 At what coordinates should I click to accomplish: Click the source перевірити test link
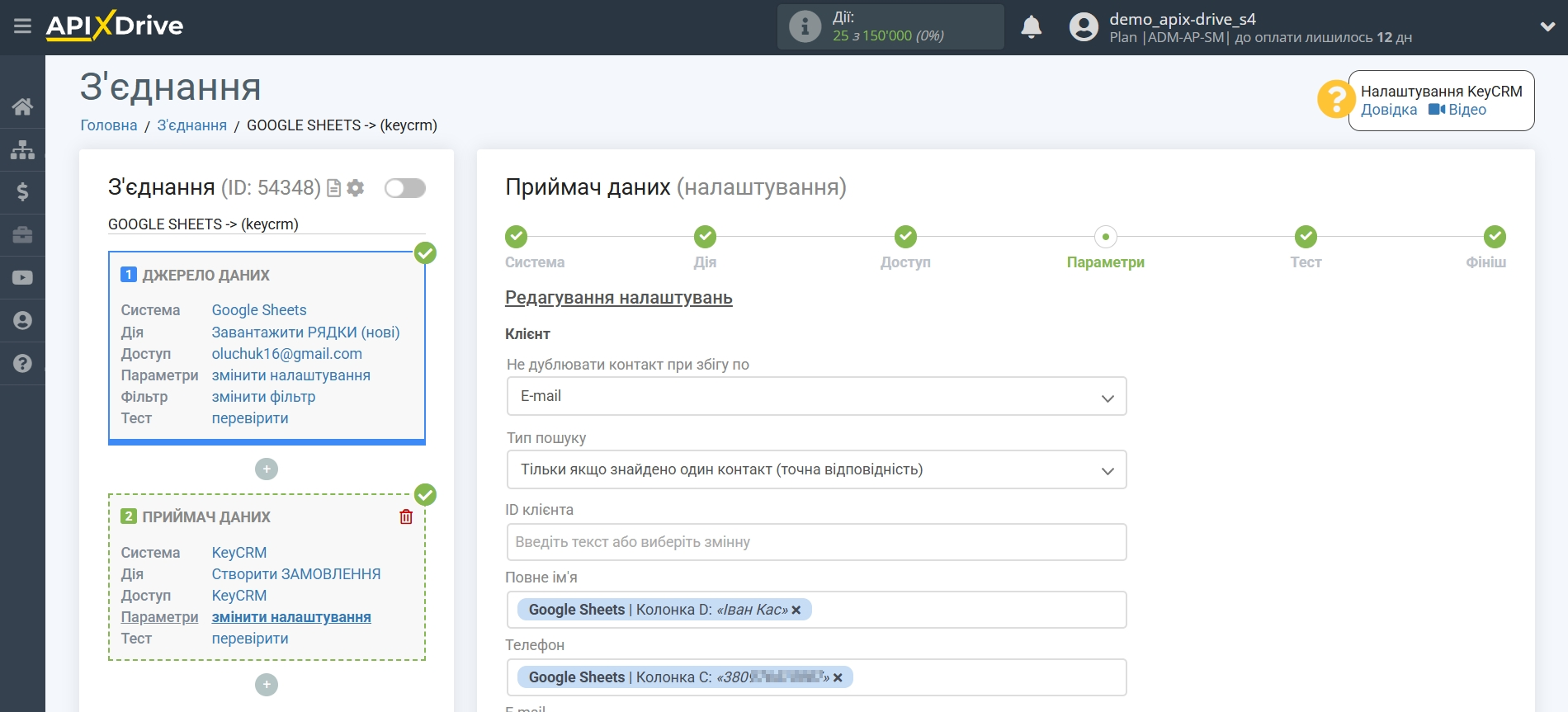[x=250, y=418]
